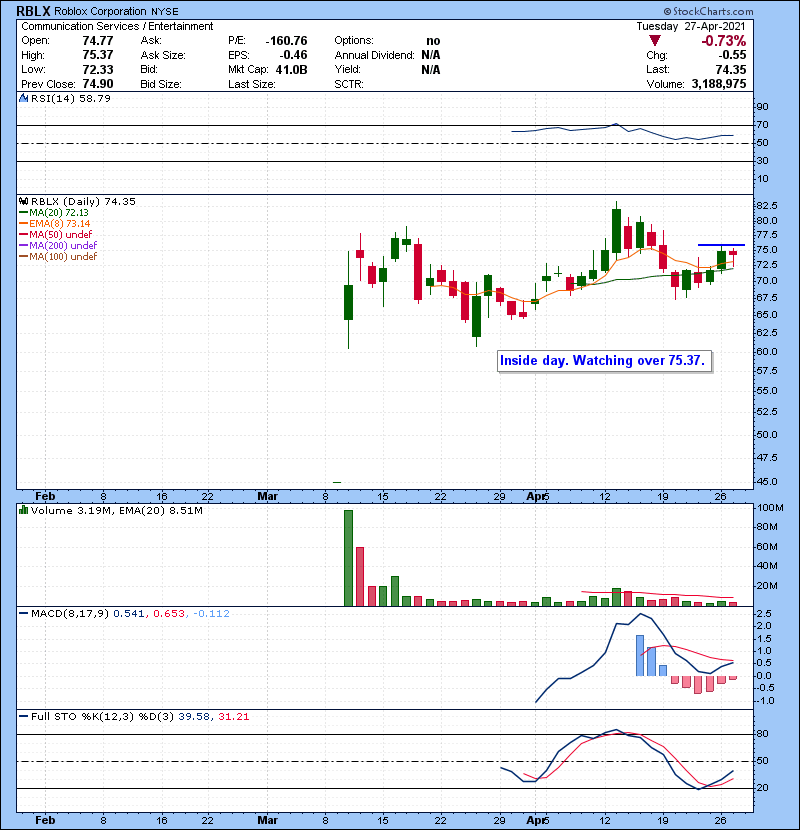This screenshot has height=830, width=800.
Task: Click the NYSE exchange label
Action: coord(165,12)
